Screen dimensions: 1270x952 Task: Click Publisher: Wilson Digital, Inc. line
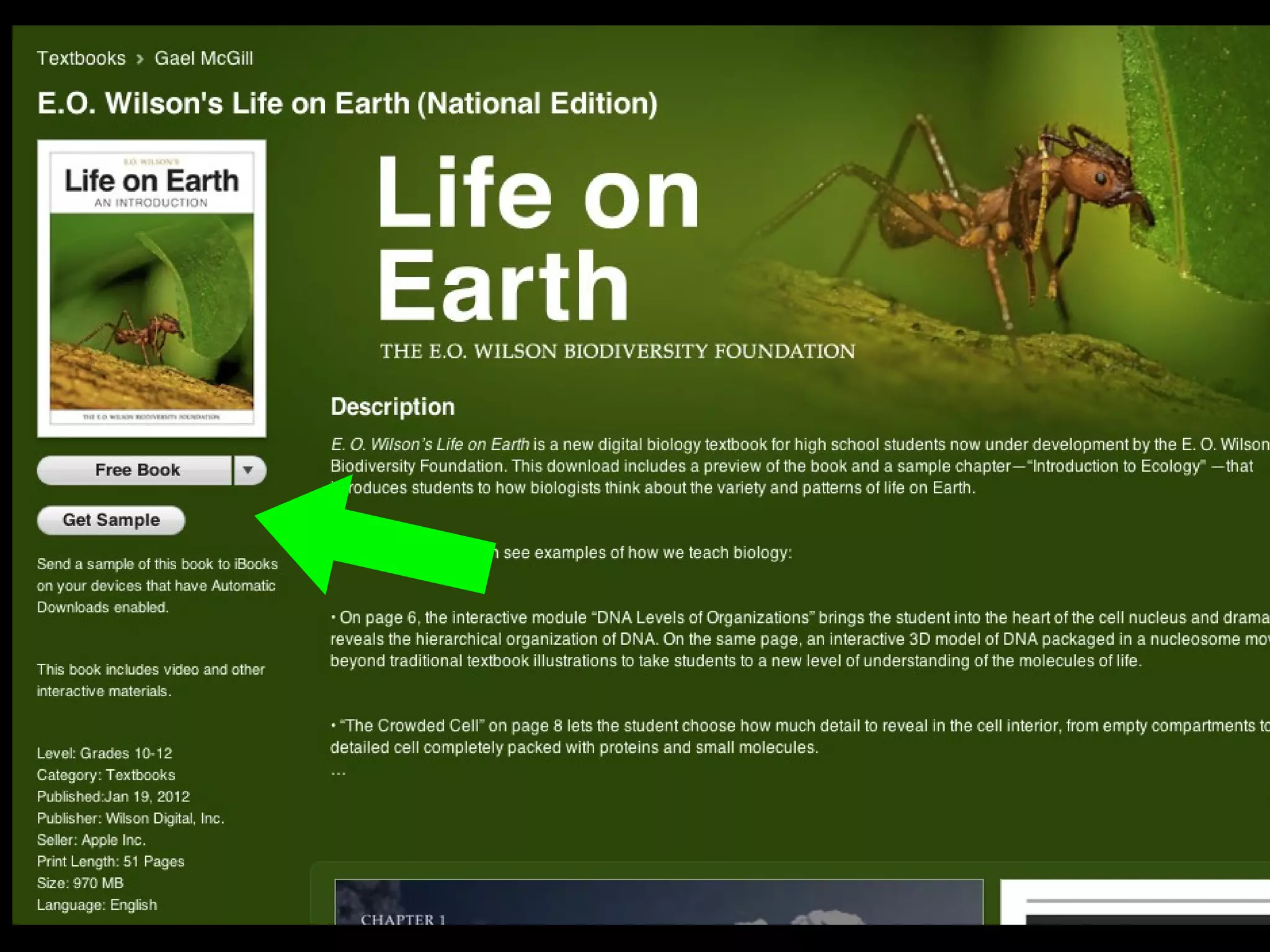click(130, 818)
